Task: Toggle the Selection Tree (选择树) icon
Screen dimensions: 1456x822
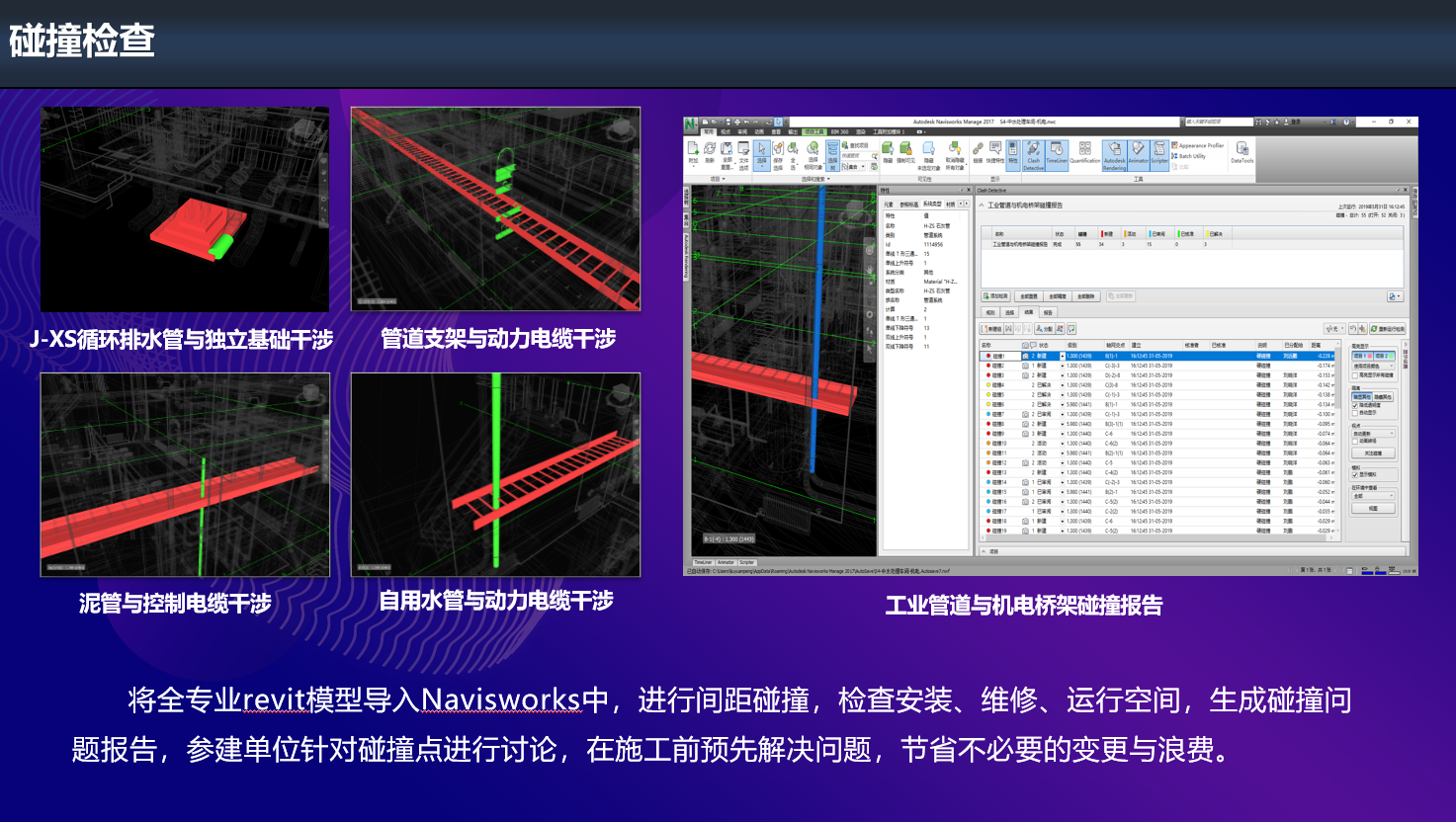Action: [x=833, y=155]
